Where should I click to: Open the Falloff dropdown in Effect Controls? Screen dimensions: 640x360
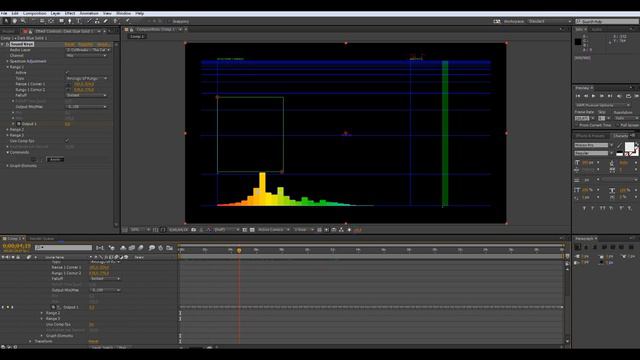(87, 95)
